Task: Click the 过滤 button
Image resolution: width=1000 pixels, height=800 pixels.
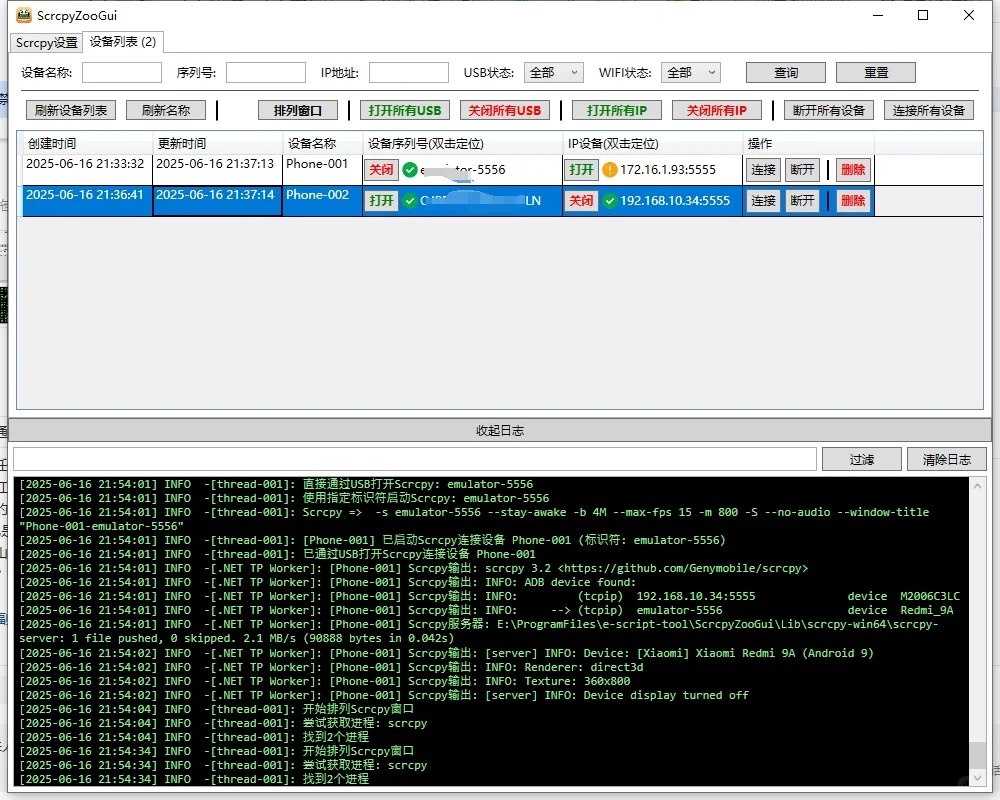Action: coord(862,459)
